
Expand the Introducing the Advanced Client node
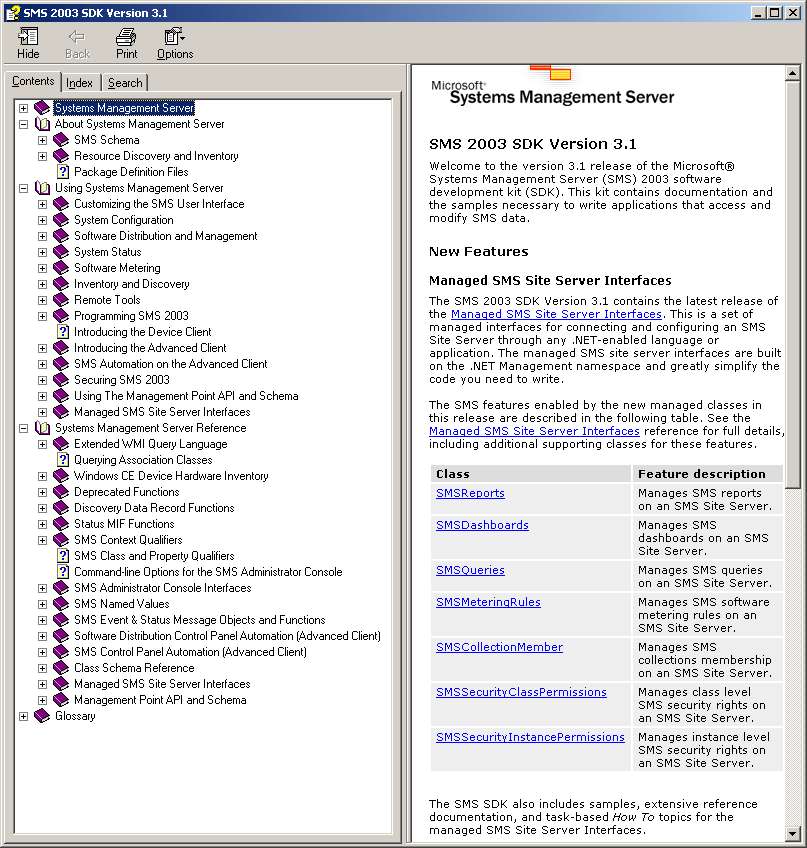point(42,348)
